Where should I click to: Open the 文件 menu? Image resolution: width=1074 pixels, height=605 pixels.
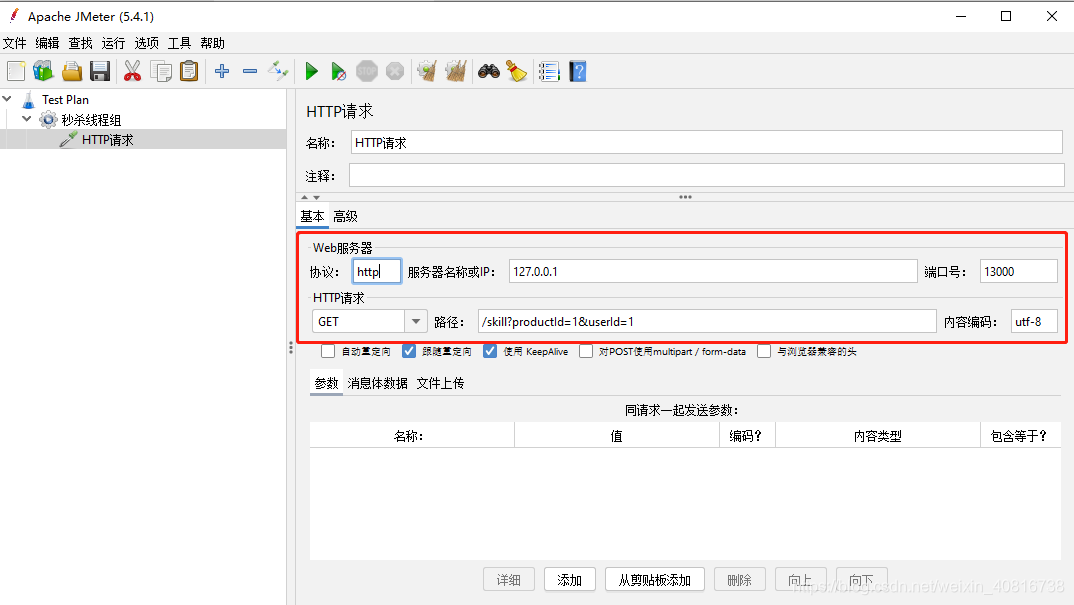pos(14,43)
